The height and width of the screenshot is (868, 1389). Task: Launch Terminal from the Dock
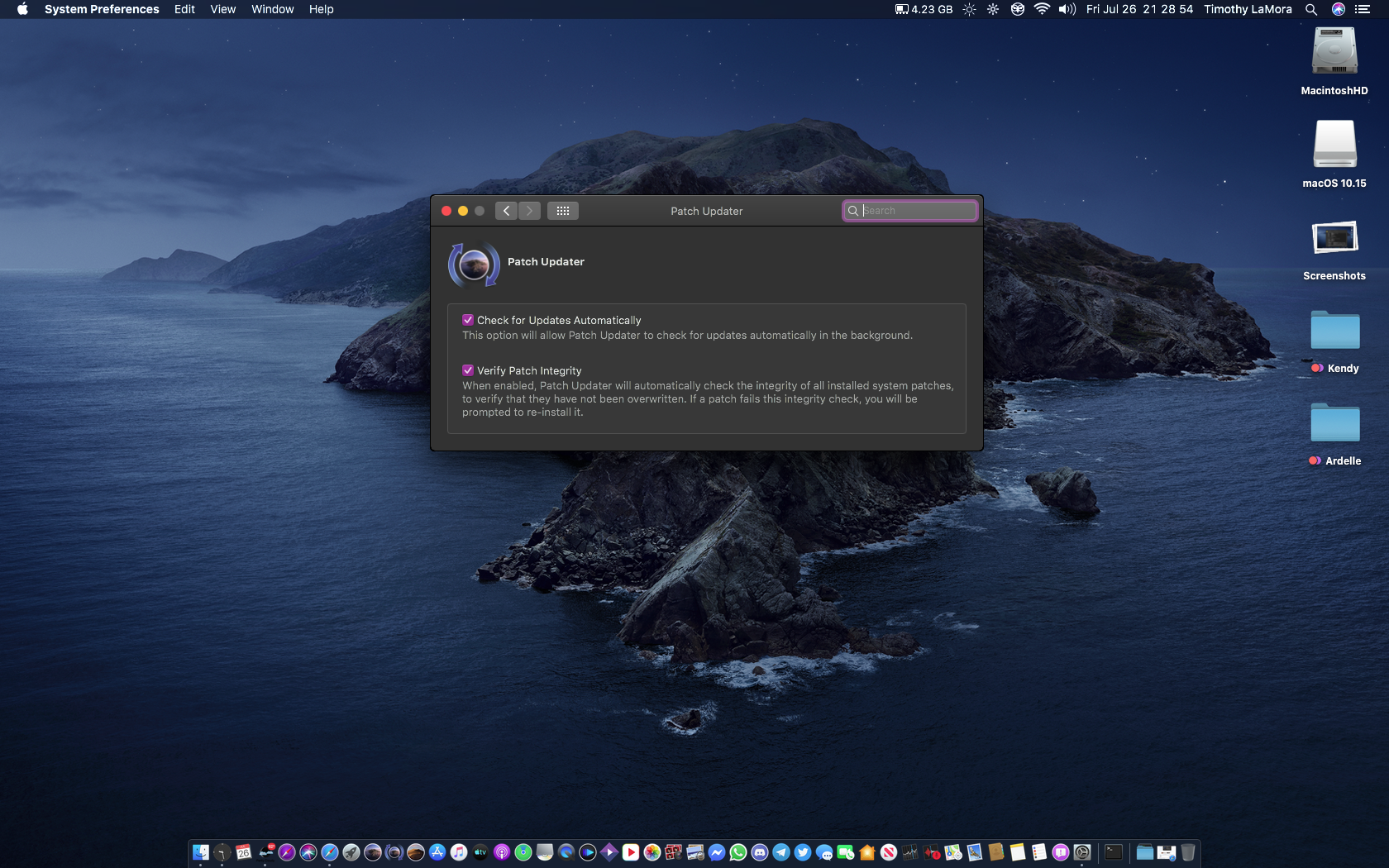tap(1114, 852)
